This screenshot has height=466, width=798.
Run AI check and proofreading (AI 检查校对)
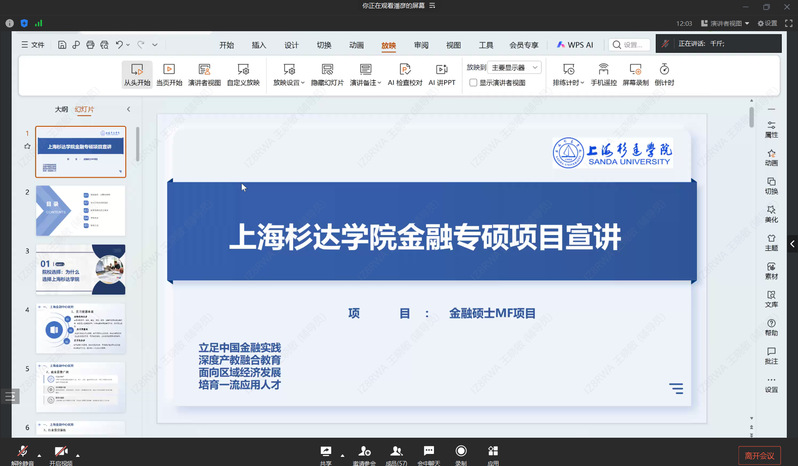click(405, 74)
